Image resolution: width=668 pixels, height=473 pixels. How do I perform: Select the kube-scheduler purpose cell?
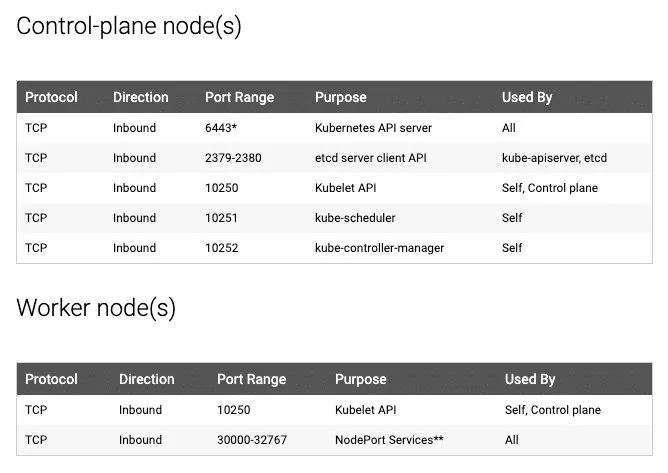point(355,218)
